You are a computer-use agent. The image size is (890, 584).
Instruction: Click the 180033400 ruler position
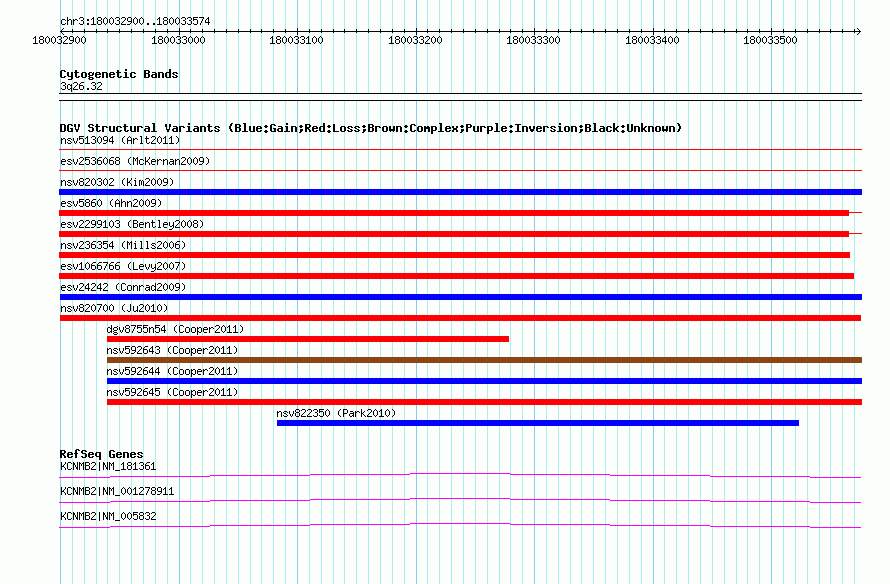[652, 40]
